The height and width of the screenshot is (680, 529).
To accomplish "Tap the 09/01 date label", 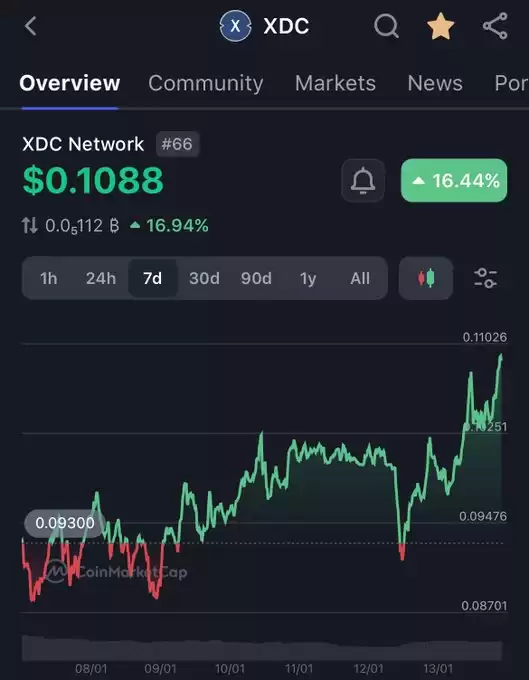I will point(160,669).
